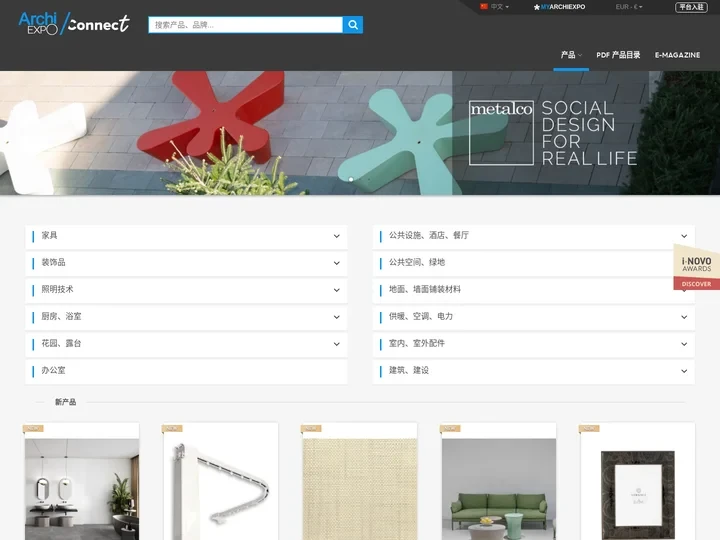The image size is (720, 540).
Task: Open the 公共空间、绿地 category
Action: coord(534,263)
